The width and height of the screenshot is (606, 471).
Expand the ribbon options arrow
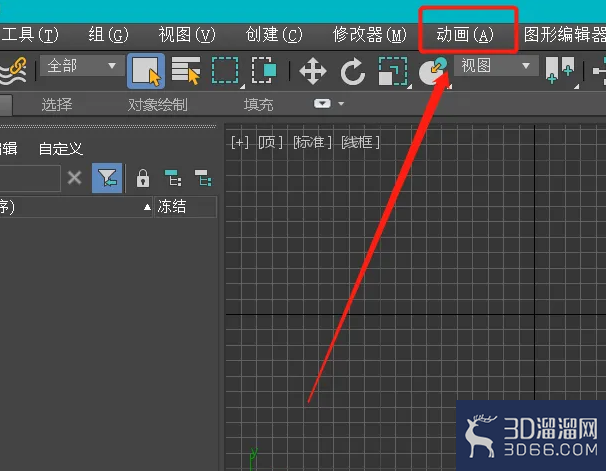coord(341,104)
